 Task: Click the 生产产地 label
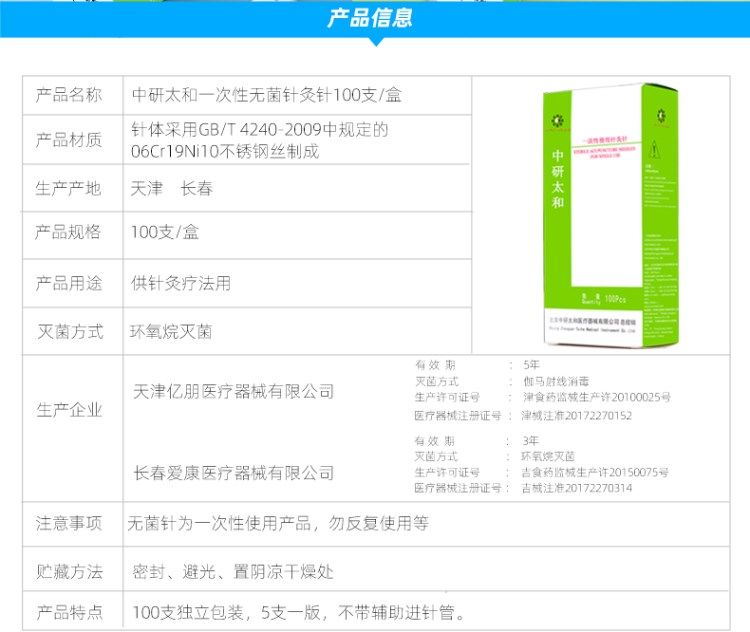tap(68, 188)
